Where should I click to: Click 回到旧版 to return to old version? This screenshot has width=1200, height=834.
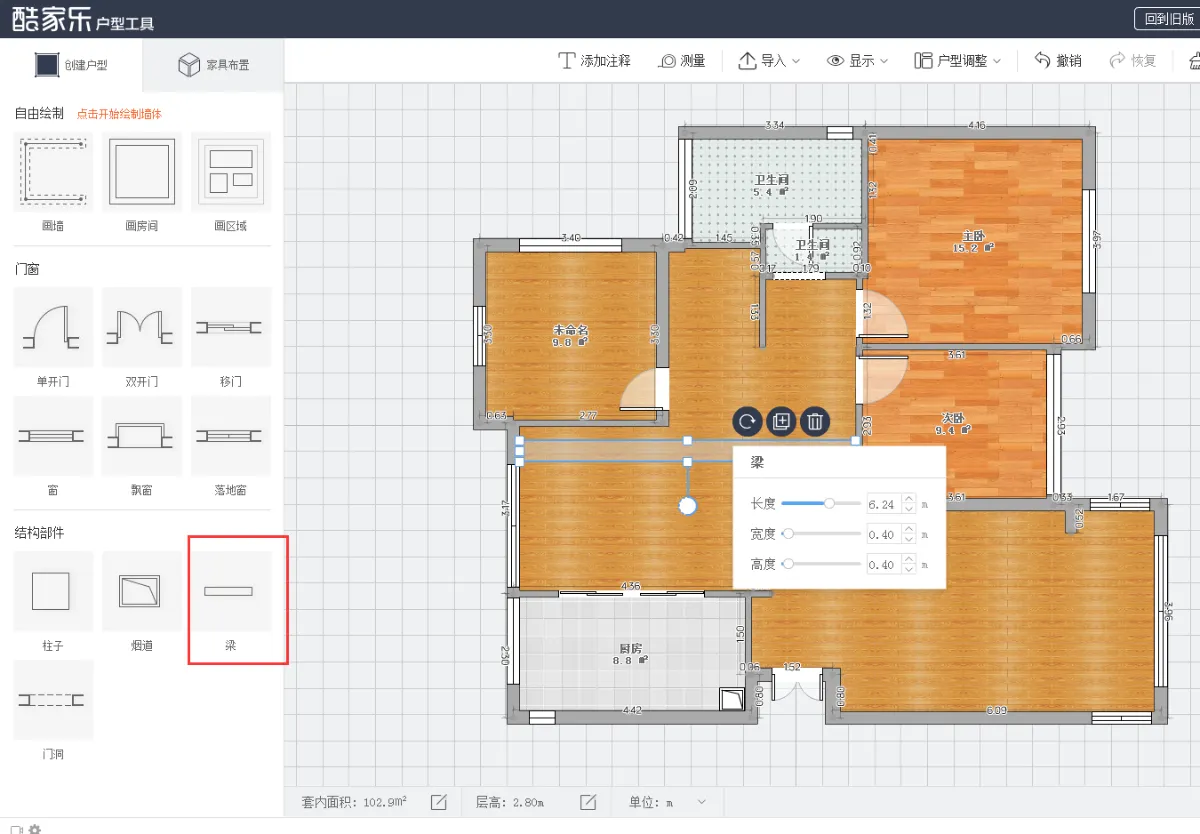1168,18
